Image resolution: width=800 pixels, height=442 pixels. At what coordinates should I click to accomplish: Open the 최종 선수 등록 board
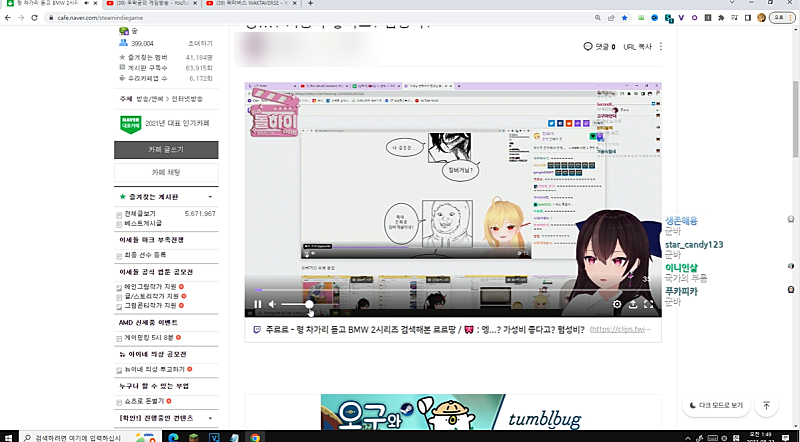[x=145, y=255]
